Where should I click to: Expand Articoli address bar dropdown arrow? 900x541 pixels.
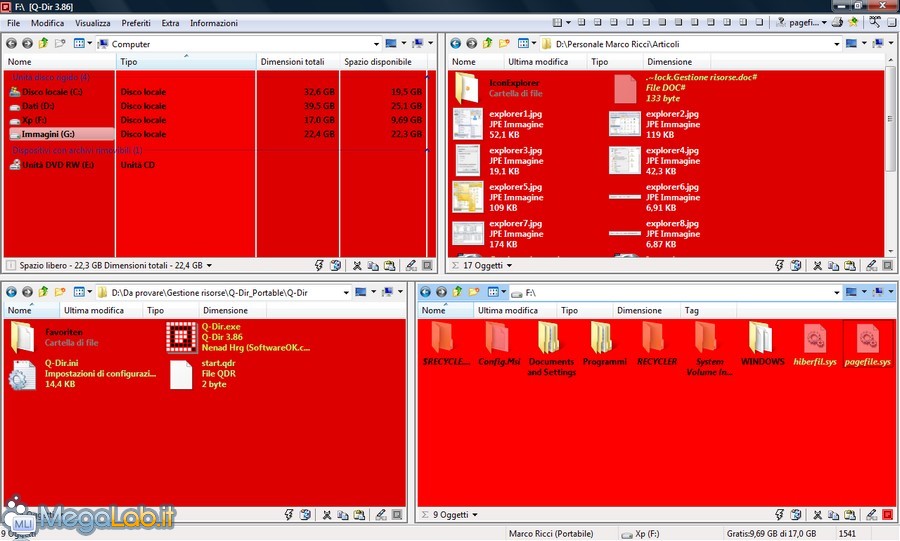tap(837, 44)
